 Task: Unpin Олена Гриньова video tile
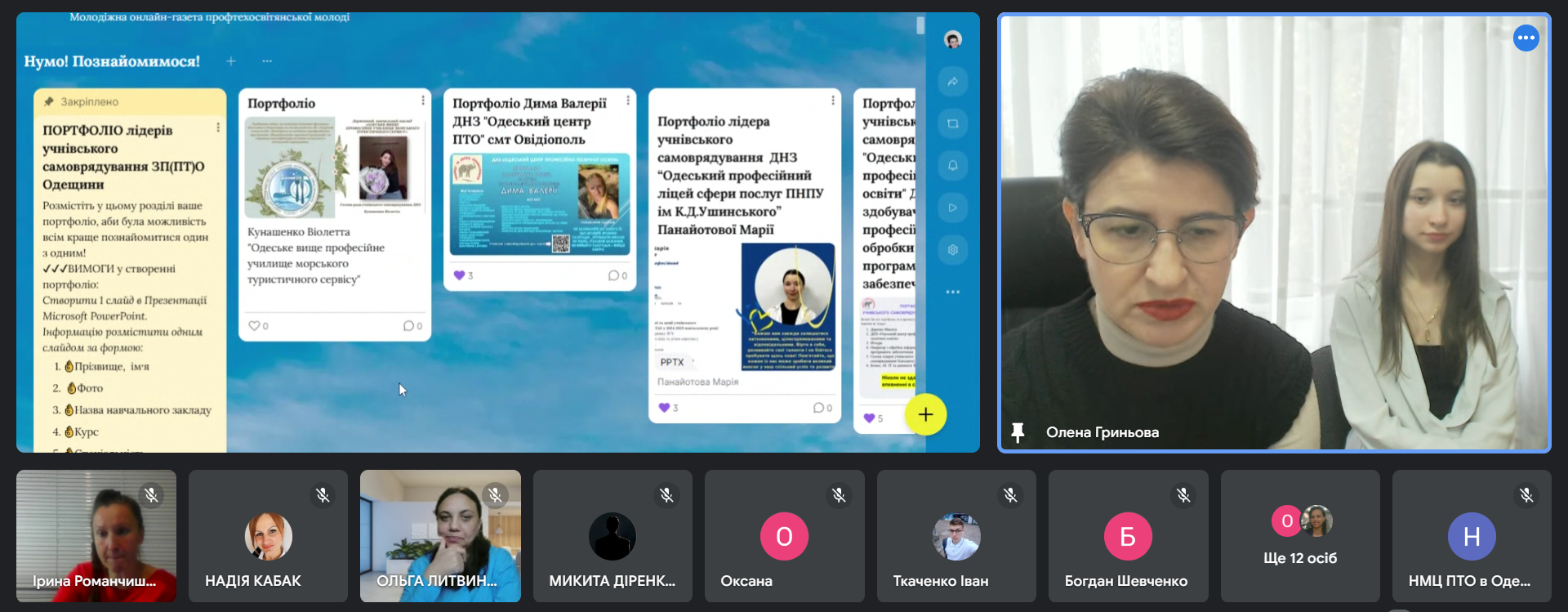(x=1018, y=432)
